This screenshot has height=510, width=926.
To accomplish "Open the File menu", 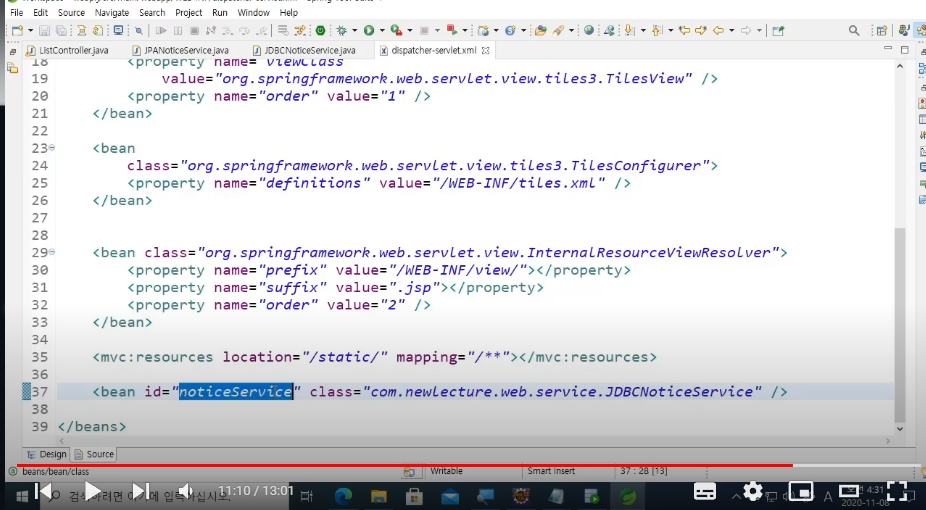I will [17, 12].
